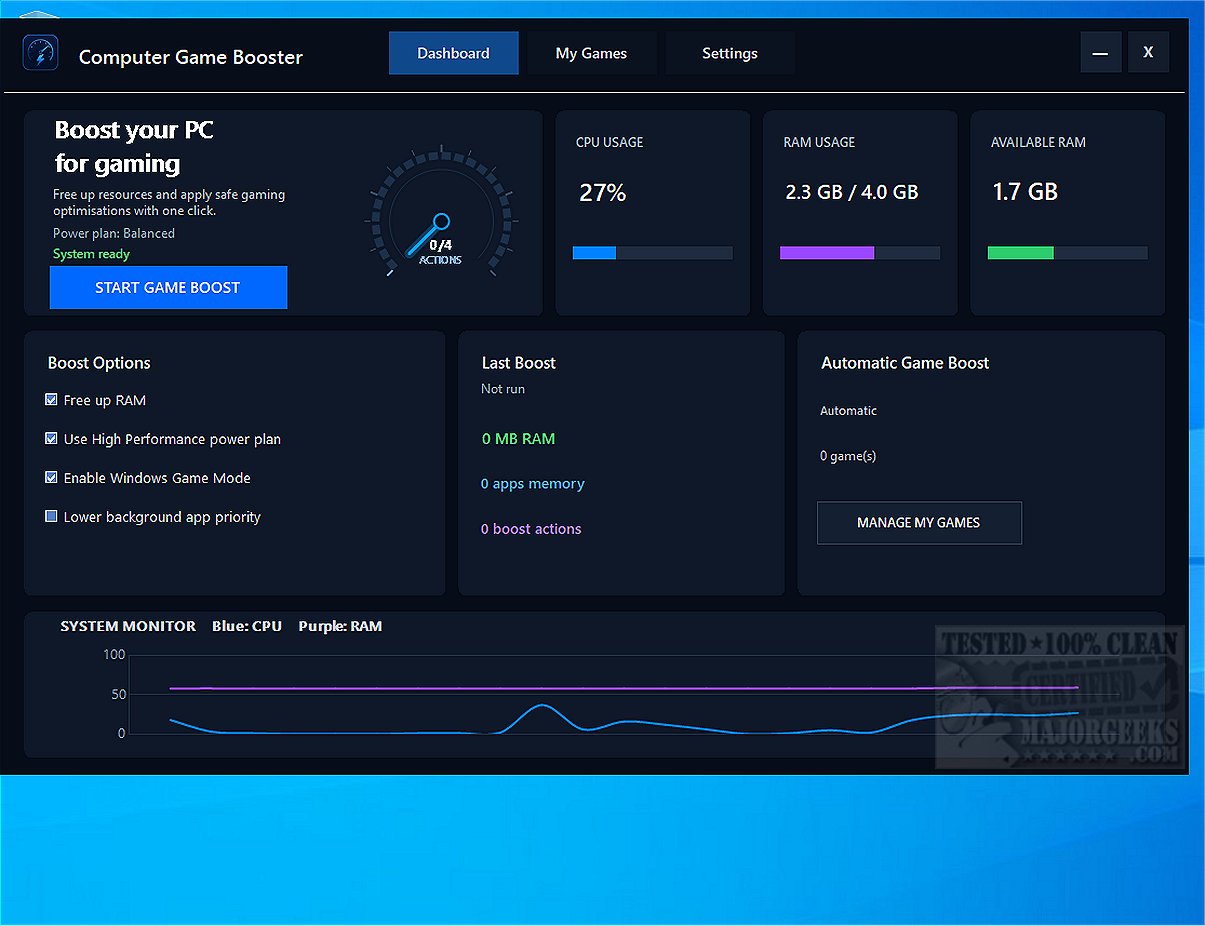
Task: Click the 2.3 GB / 4.0 GB value
Action: [x=852, y=192]
